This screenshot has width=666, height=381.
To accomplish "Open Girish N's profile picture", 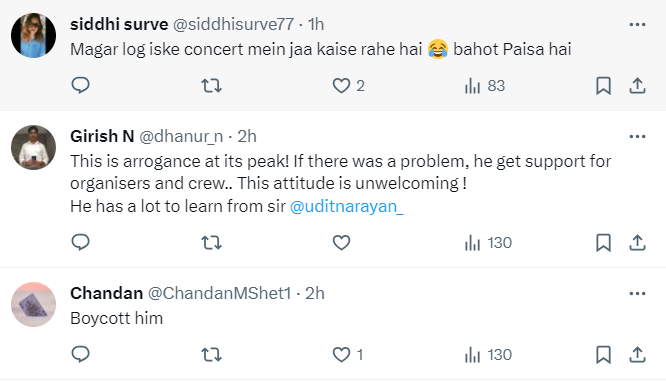I will pos(34,147).
